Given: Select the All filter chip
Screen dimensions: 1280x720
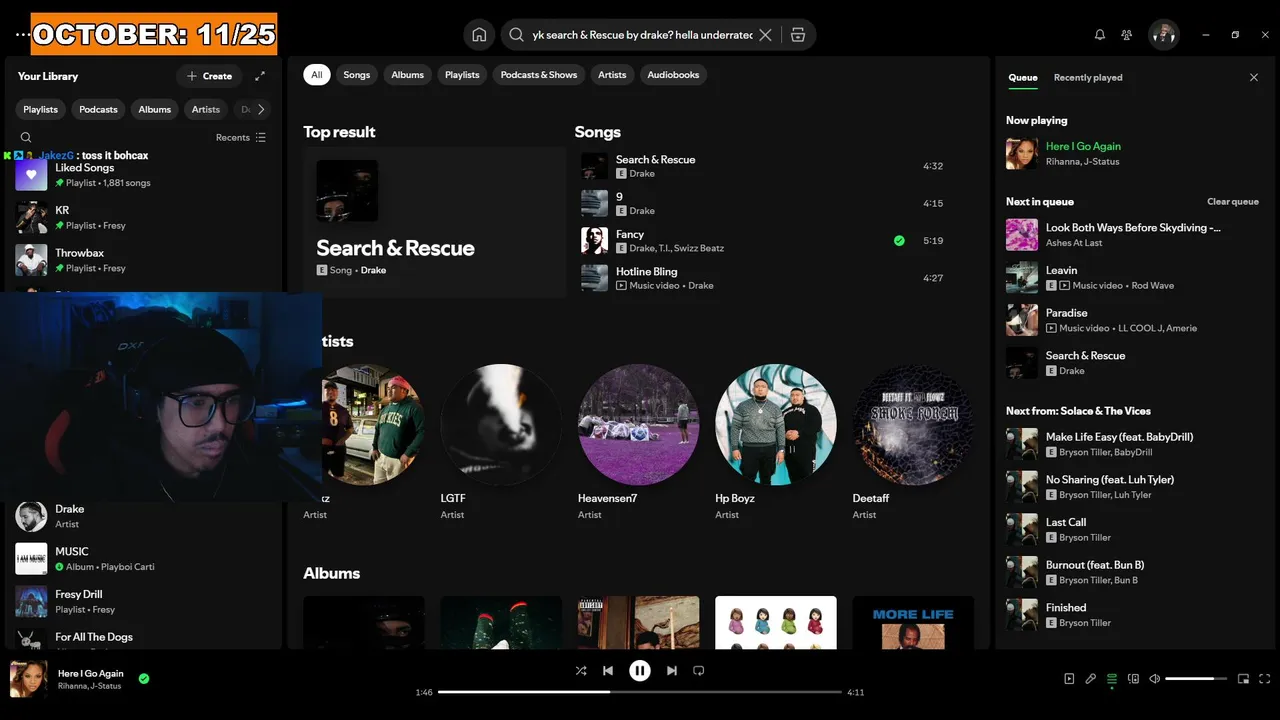Looking at the screenshot, I should click(x=317, y=75).
